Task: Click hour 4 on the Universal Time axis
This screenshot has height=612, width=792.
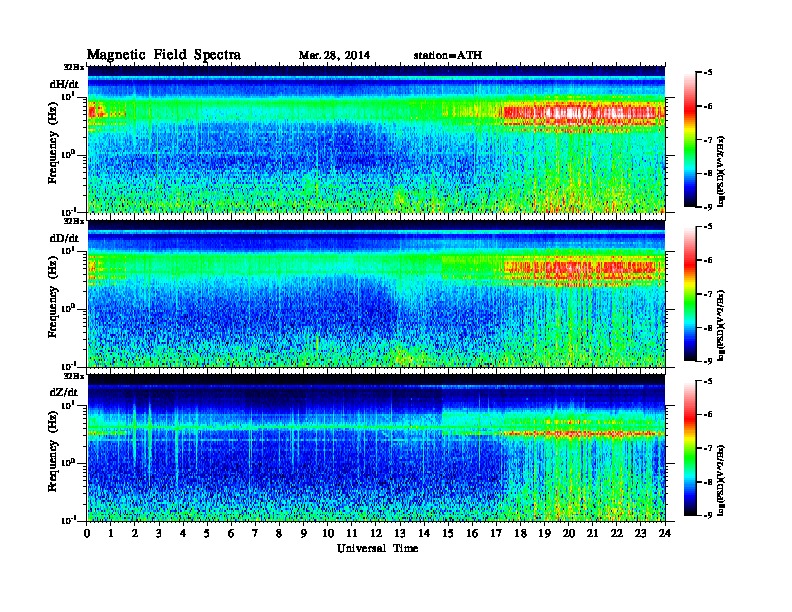Action: tap(183, 533)
